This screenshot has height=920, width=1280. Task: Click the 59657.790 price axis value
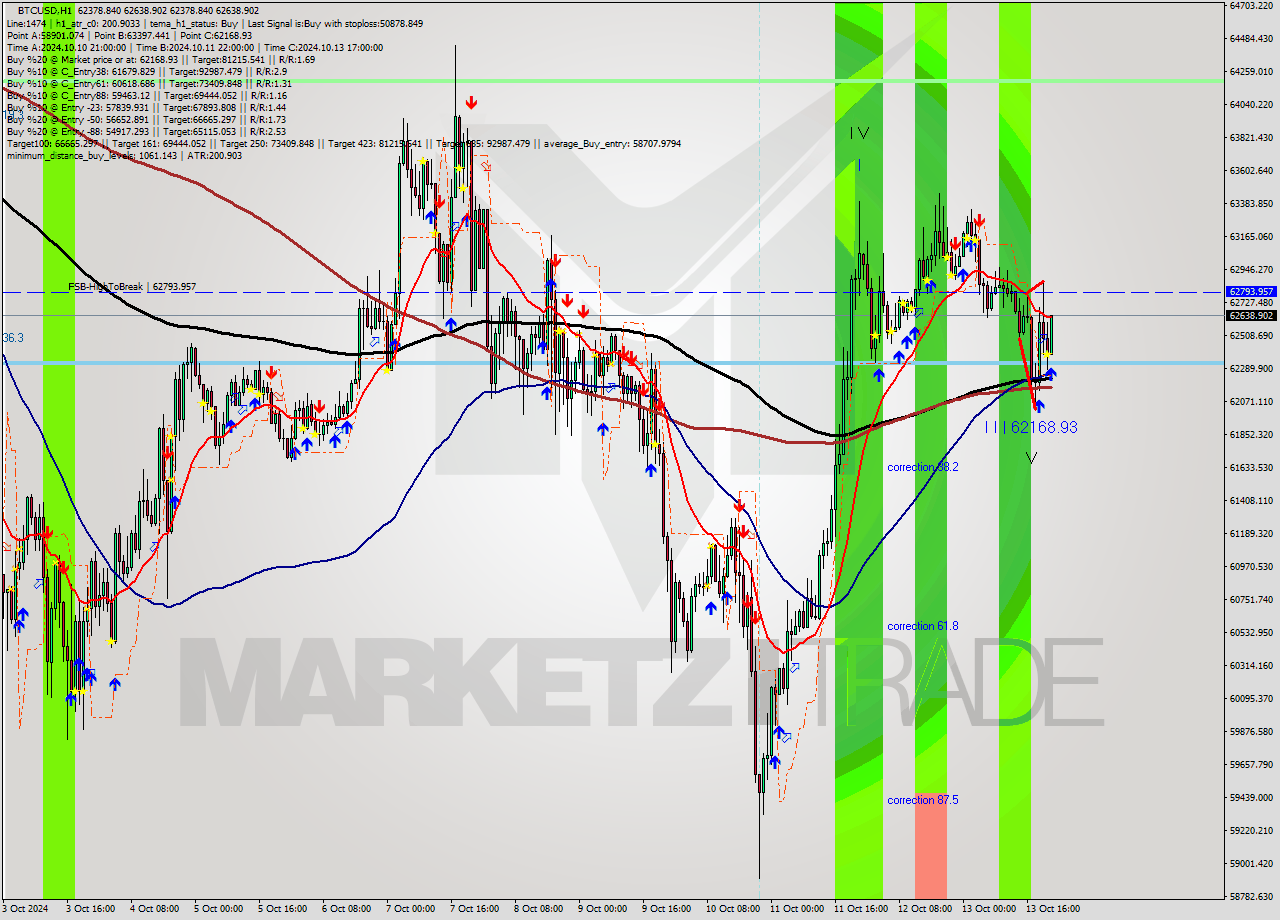tap(1250, 764)
